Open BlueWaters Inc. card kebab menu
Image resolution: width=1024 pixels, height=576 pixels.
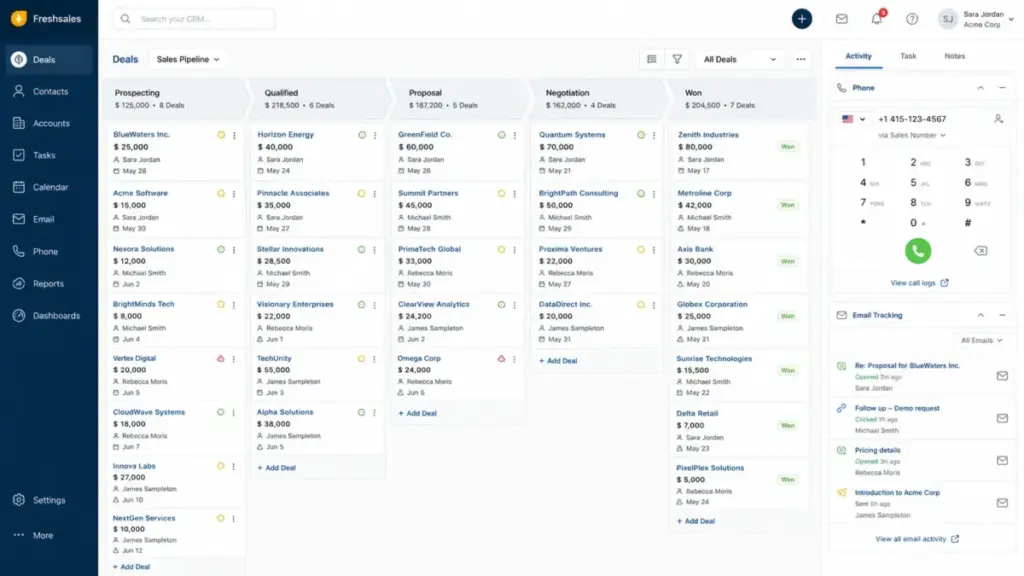(234, 135)
